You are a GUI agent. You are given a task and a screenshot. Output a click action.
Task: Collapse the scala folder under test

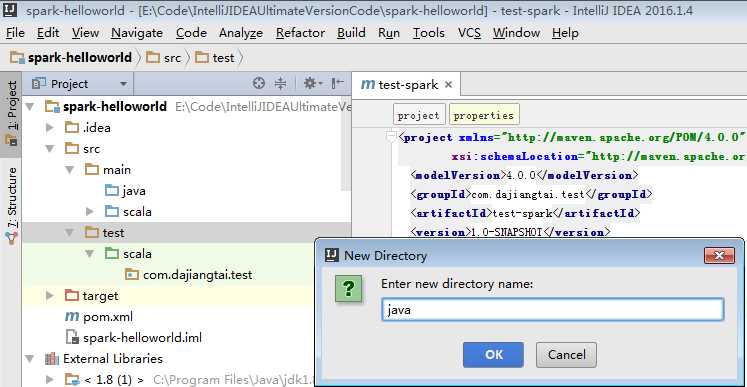click(x=90, y=254)
